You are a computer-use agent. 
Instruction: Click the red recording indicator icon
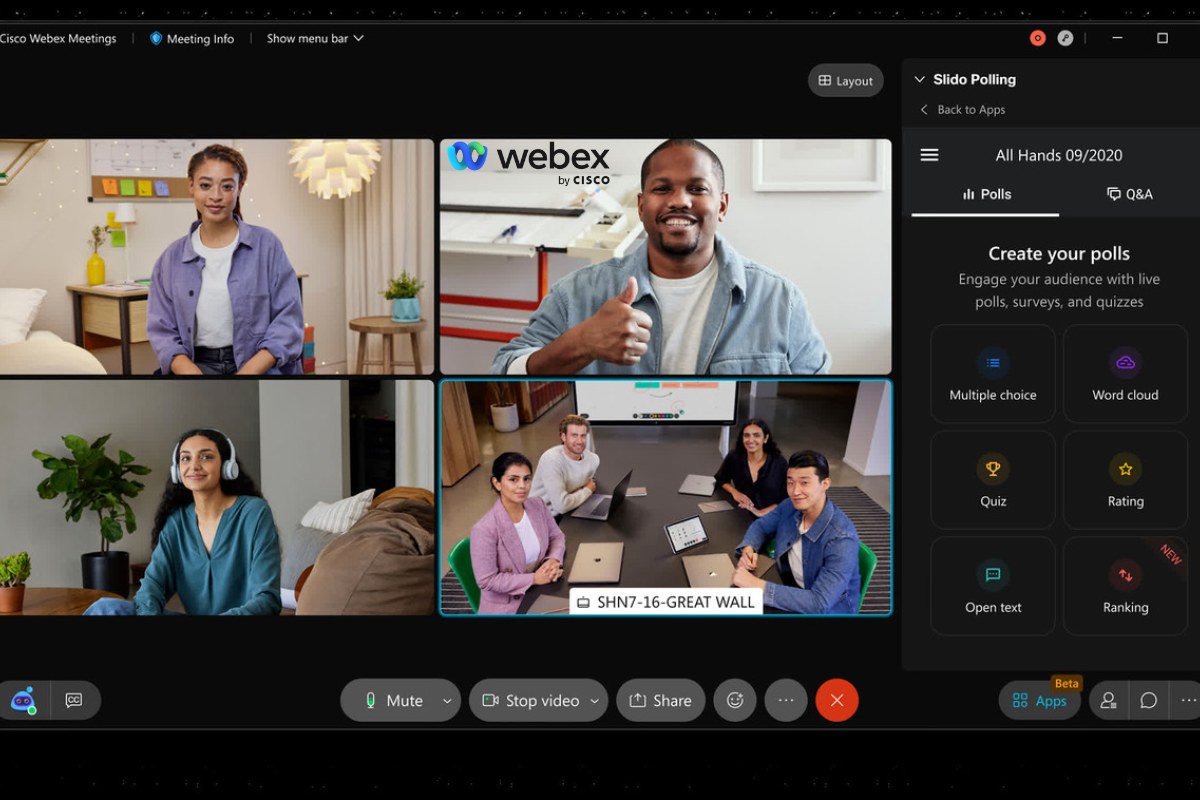coord(1038,38)
